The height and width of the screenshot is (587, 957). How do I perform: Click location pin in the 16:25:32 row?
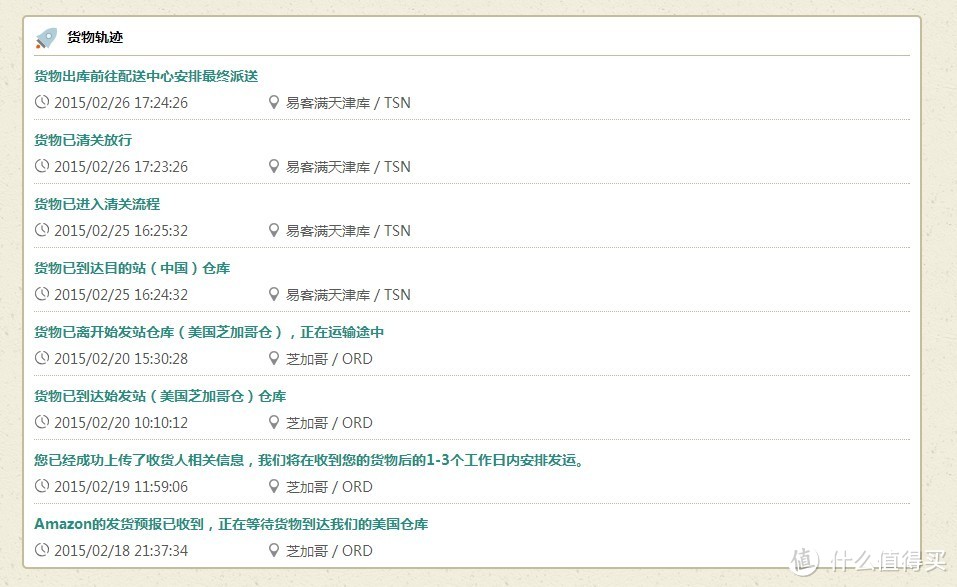click(x=274, y=230)
